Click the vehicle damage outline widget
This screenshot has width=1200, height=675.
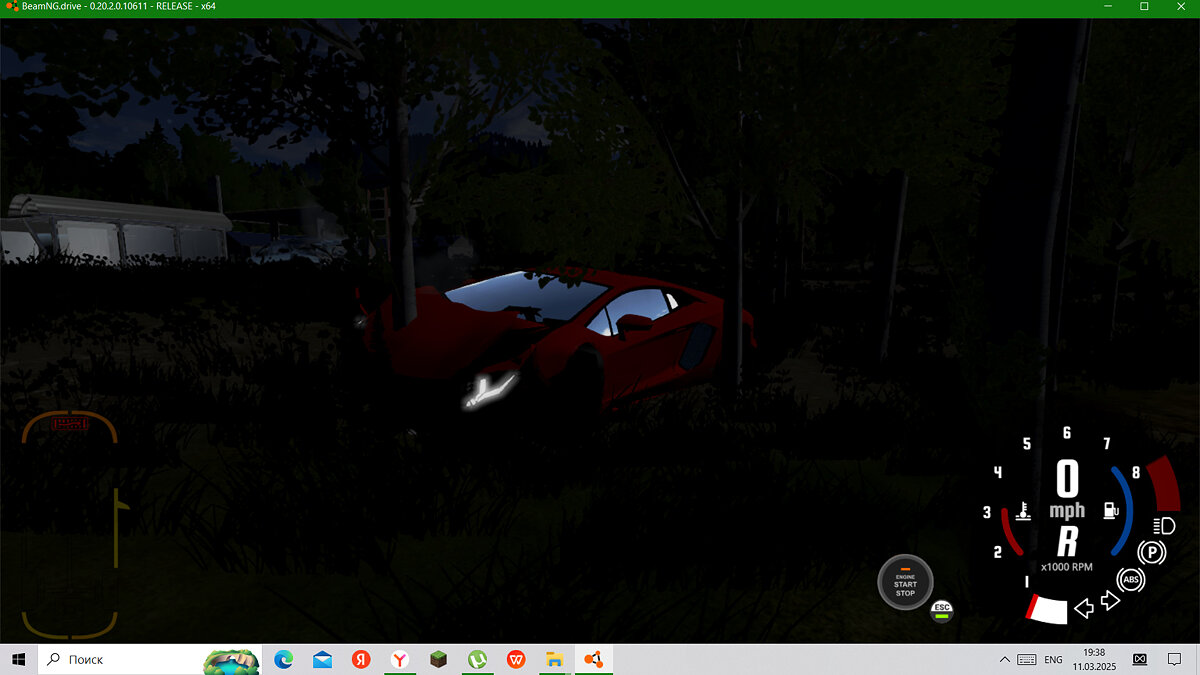point(71,525)
